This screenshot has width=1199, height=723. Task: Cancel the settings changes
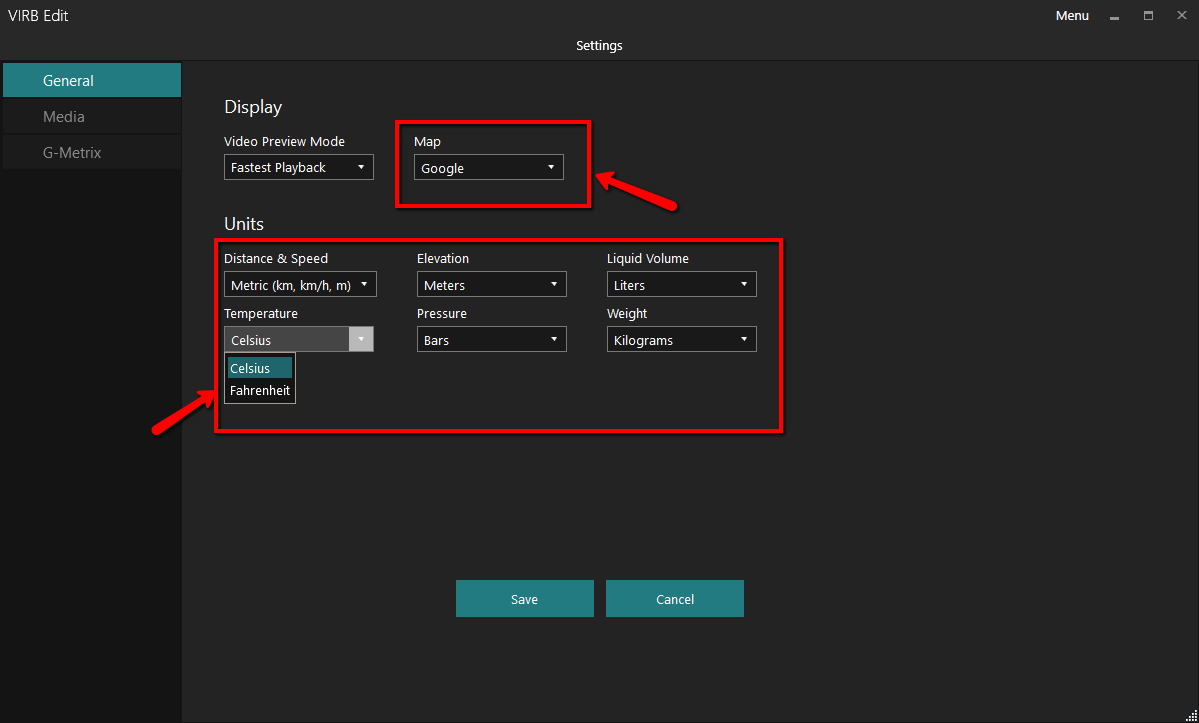674,599
